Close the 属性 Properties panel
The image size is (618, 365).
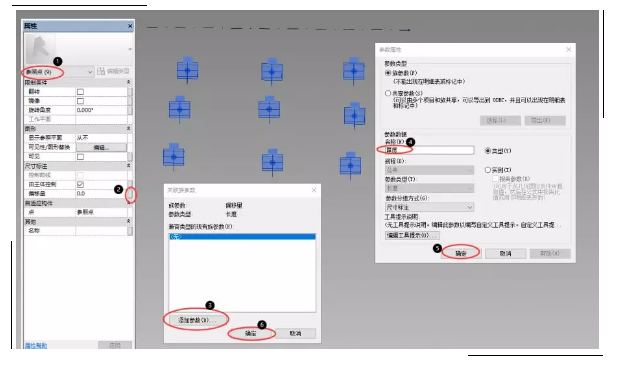pos(130,26)
